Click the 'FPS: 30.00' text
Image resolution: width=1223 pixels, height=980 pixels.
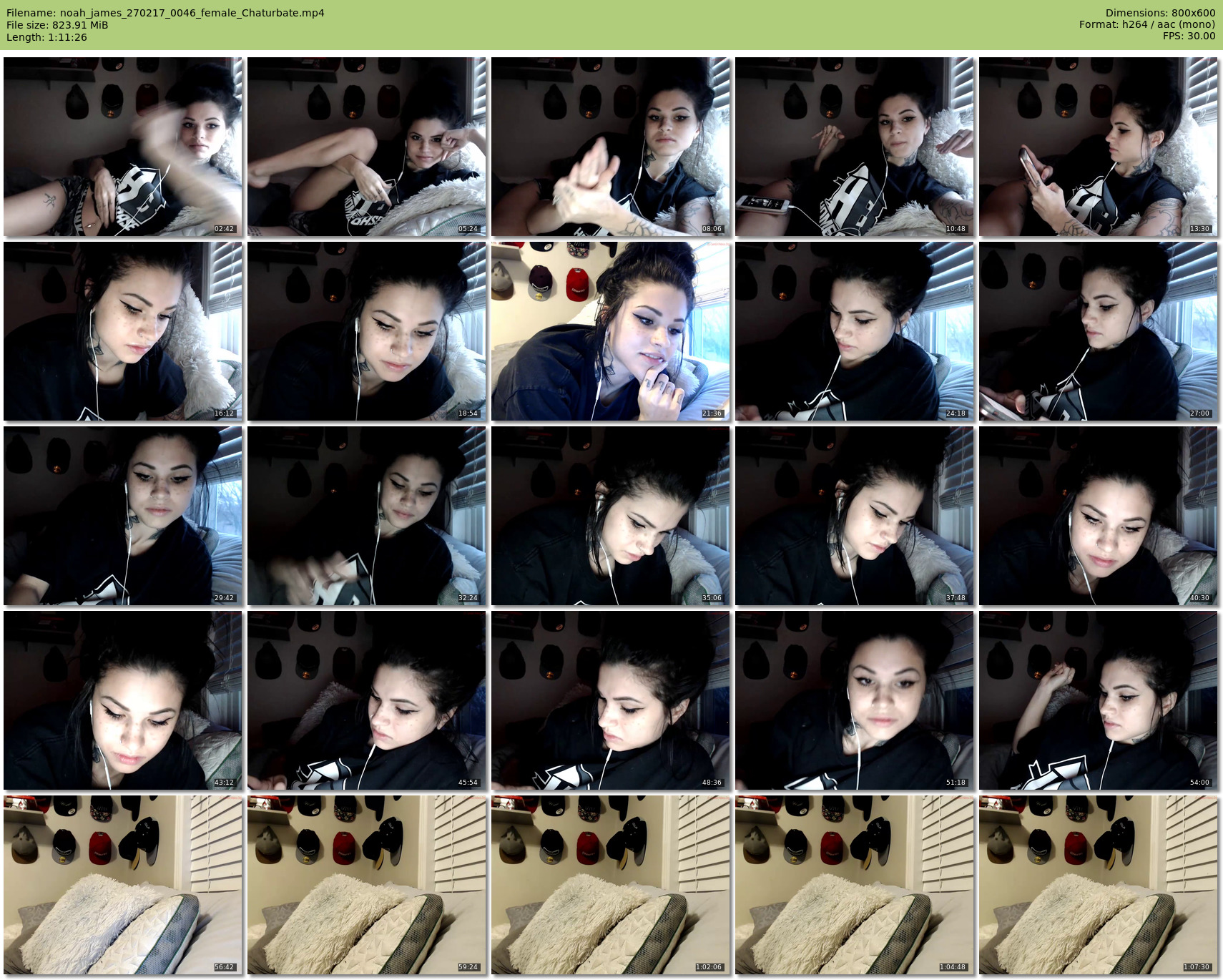[1189, 36]
